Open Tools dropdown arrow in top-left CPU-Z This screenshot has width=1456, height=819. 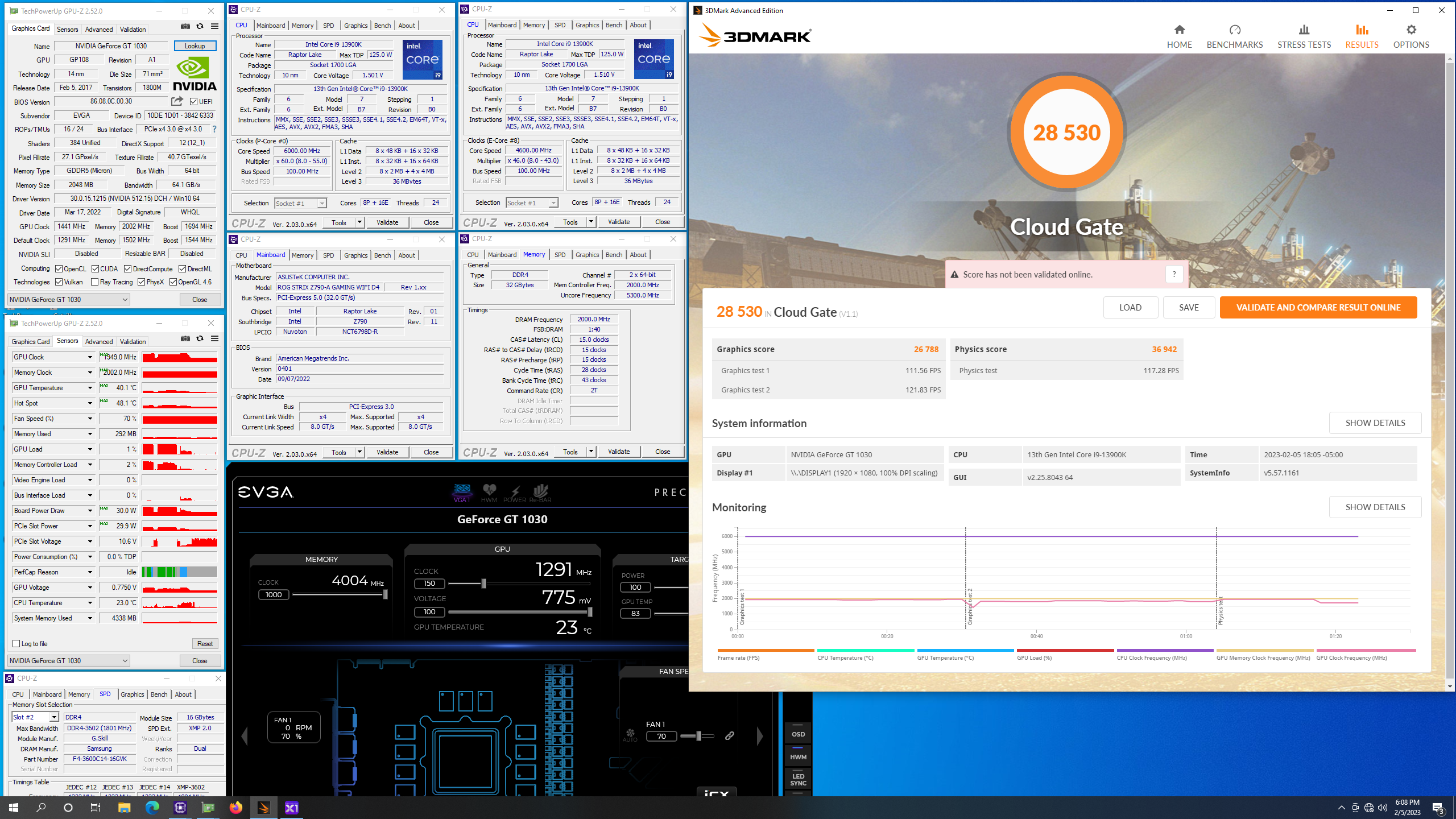pos(359,222)
